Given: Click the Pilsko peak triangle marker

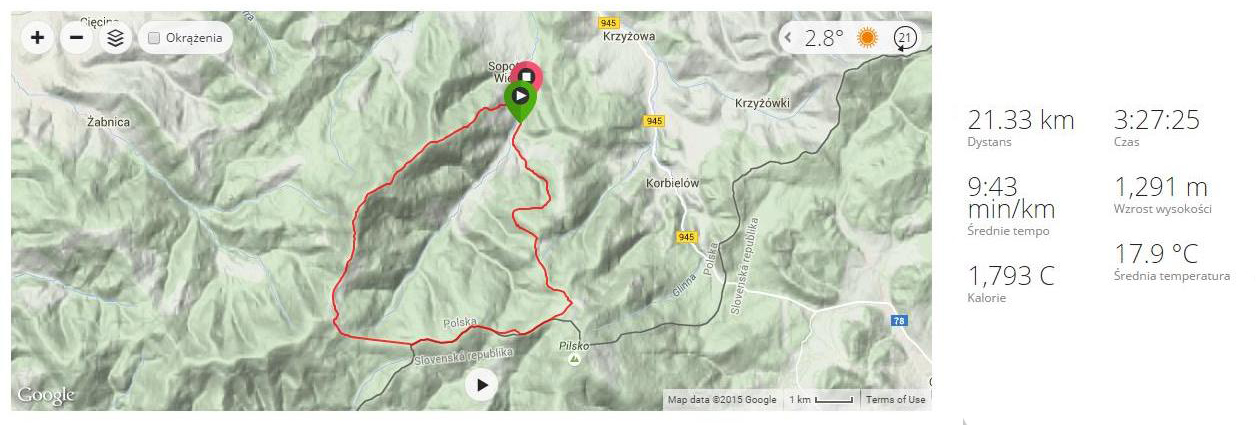Looking at the screenshot, I should 573,358.
